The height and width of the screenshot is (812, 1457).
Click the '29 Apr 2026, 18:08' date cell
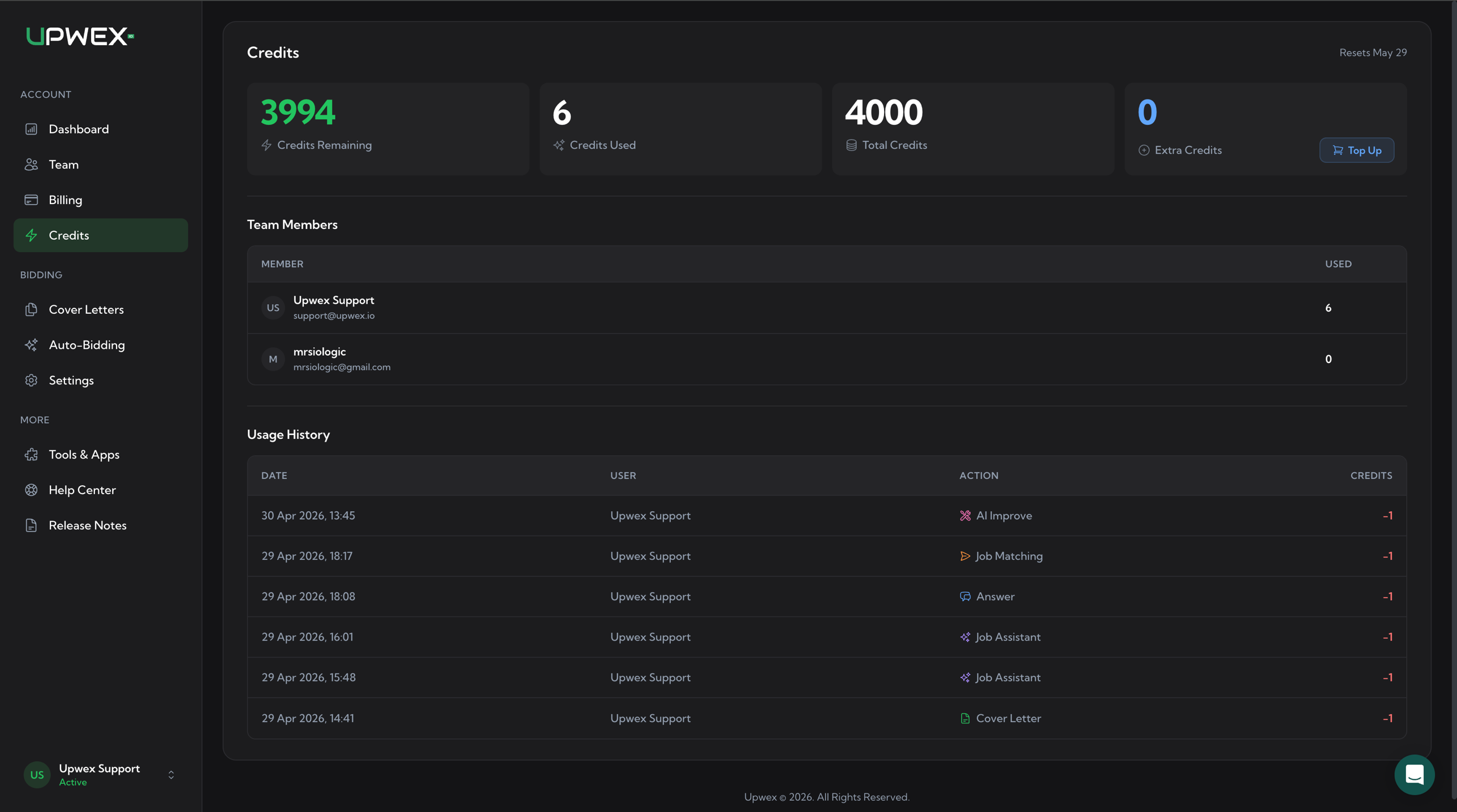click(x=308, y=597)
